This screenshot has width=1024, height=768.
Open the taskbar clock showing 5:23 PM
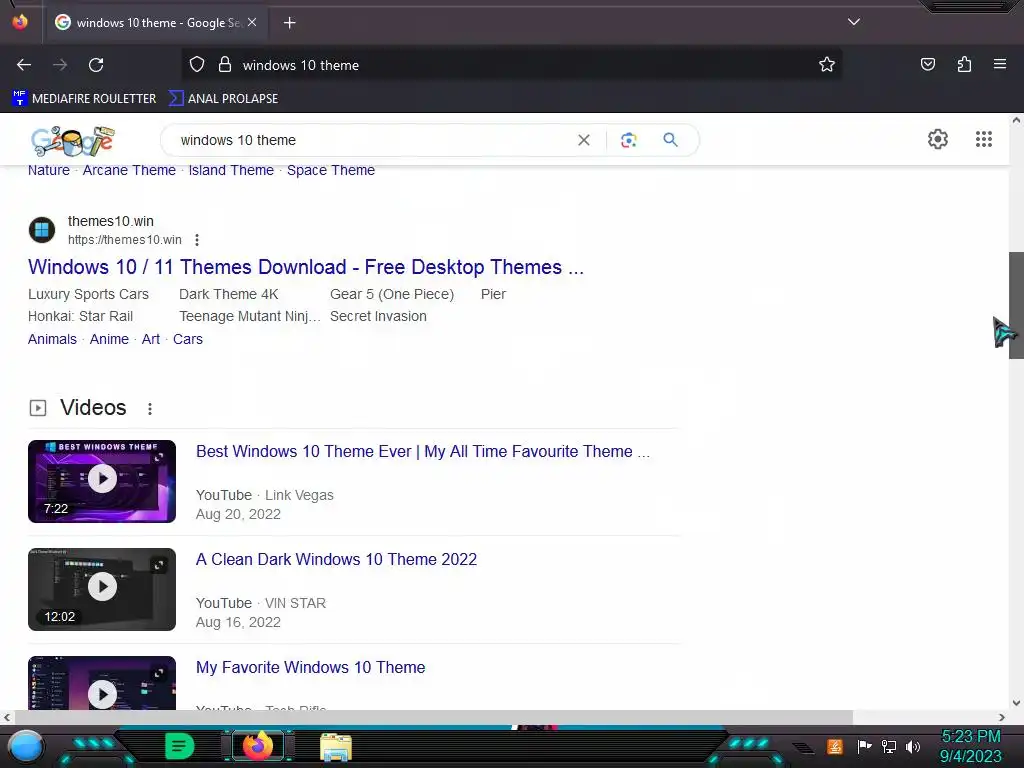click(x=971, y=746)
